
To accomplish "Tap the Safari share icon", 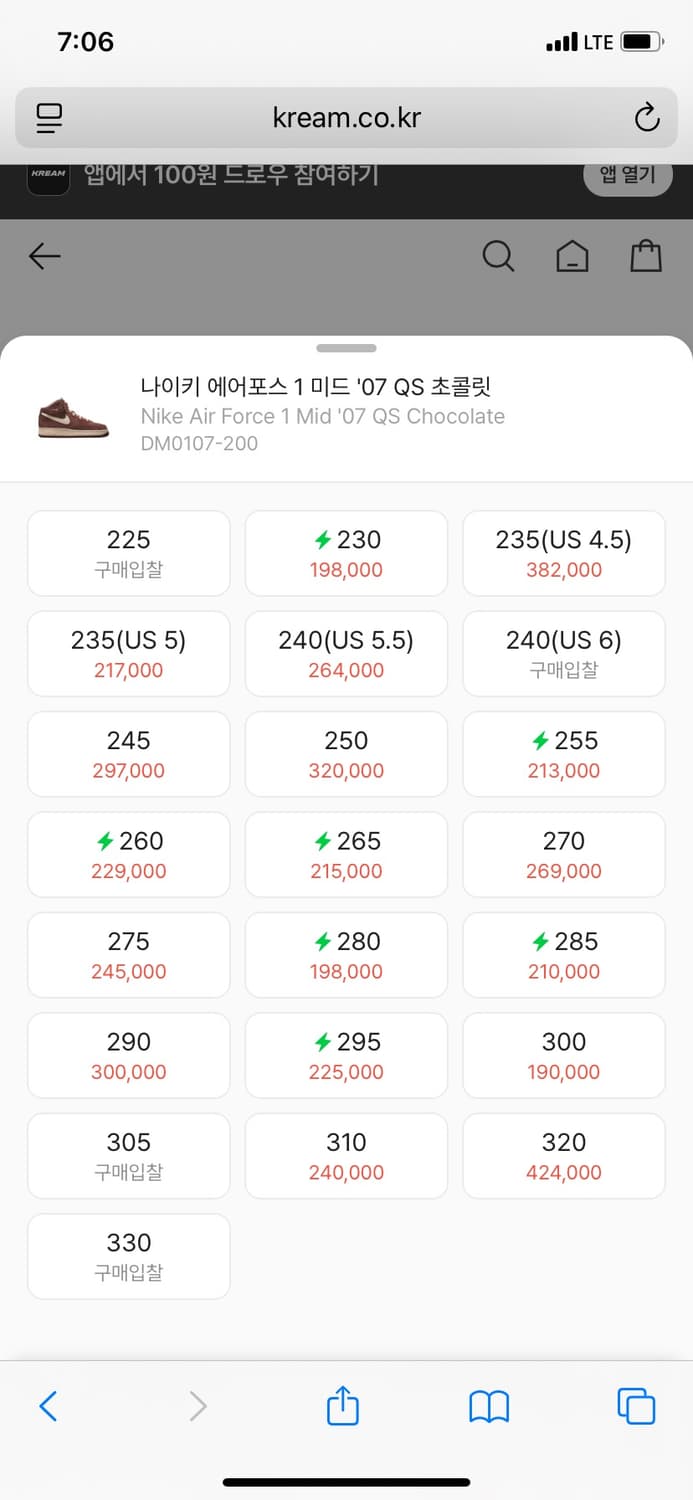I will 343,1406.
